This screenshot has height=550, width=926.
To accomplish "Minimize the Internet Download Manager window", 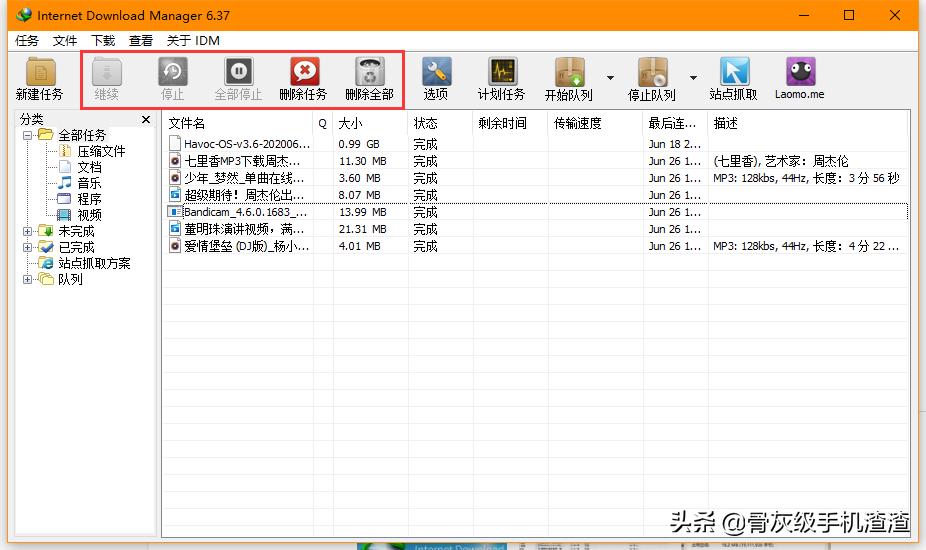I will (804, 15).
